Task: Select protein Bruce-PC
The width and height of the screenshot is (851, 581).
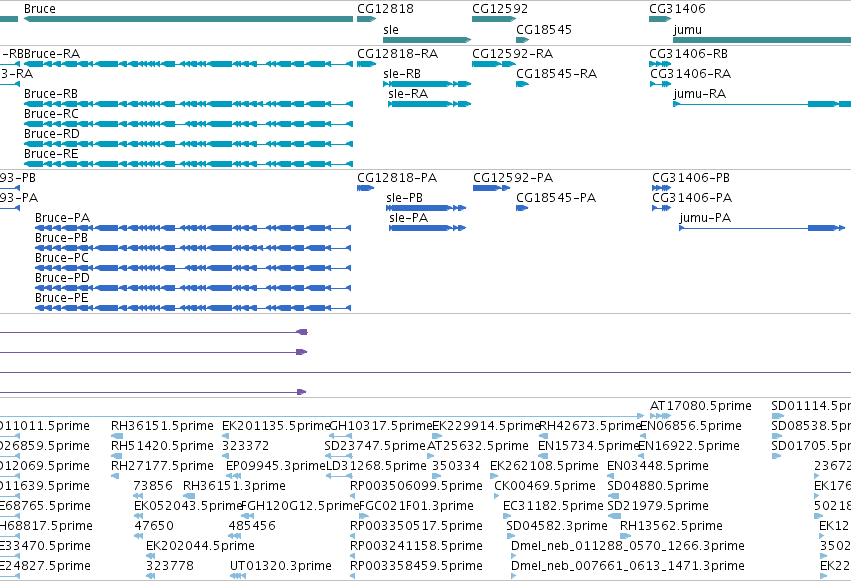Action: (193, 268)
